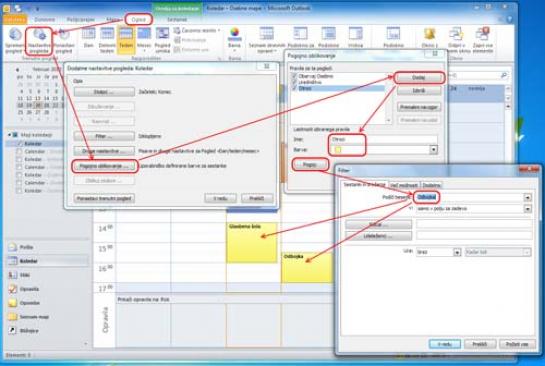The image size is (545, 366).
Task: Open the Poišči besede dropdown arrow
Action: coord(528,197)
